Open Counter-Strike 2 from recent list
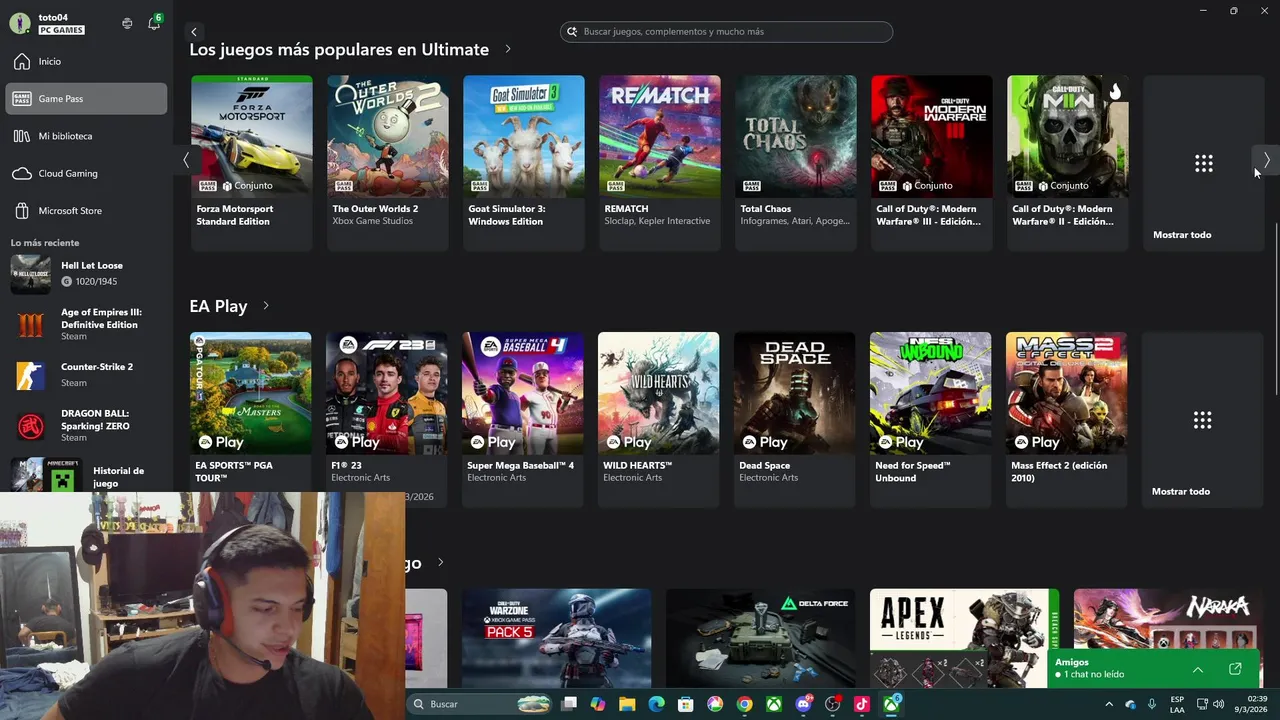 [86, 375]
